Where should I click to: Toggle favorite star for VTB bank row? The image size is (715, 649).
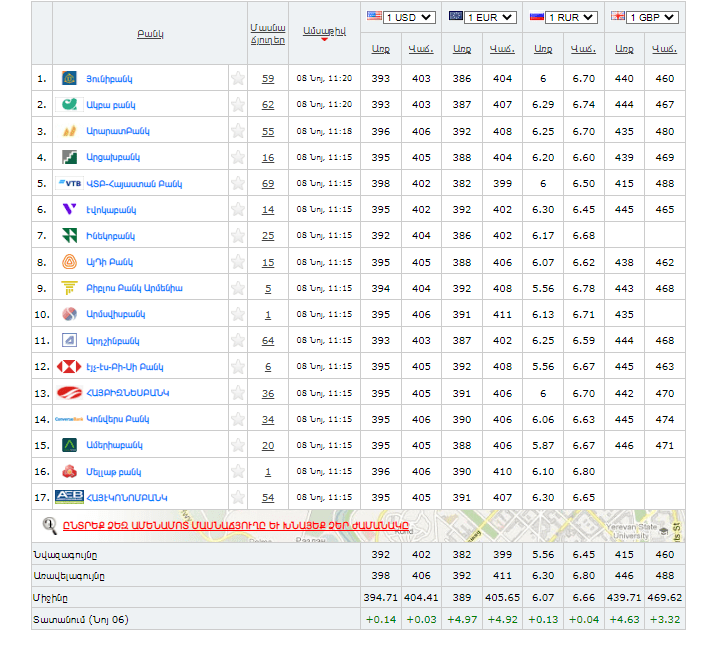238,183
